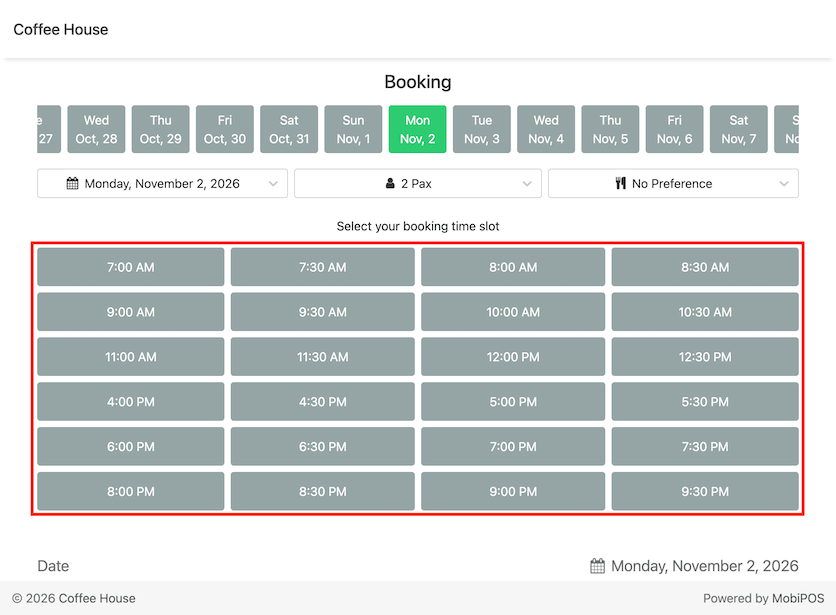Reserve the 11:00 AM slot
836x615 pixels.
(x=131, y=357)
